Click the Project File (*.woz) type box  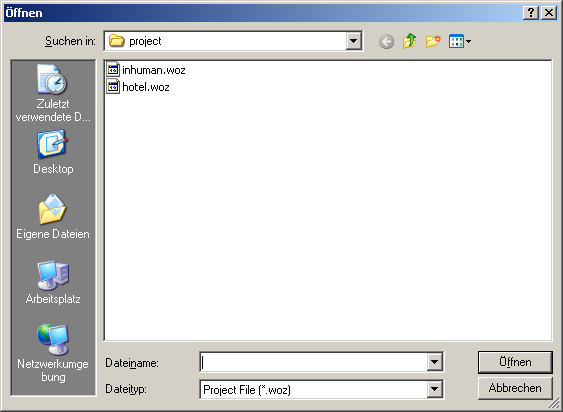point(313,389)
